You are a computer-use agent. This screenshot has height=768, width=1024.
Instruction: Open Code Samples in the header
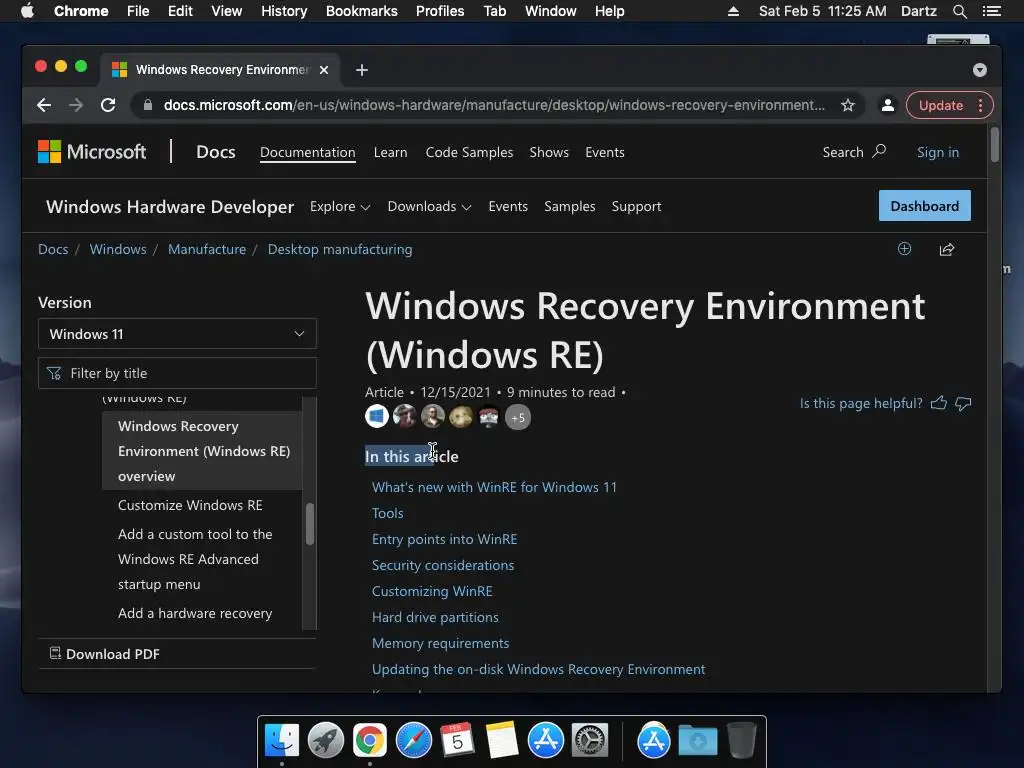coord(470,152)
